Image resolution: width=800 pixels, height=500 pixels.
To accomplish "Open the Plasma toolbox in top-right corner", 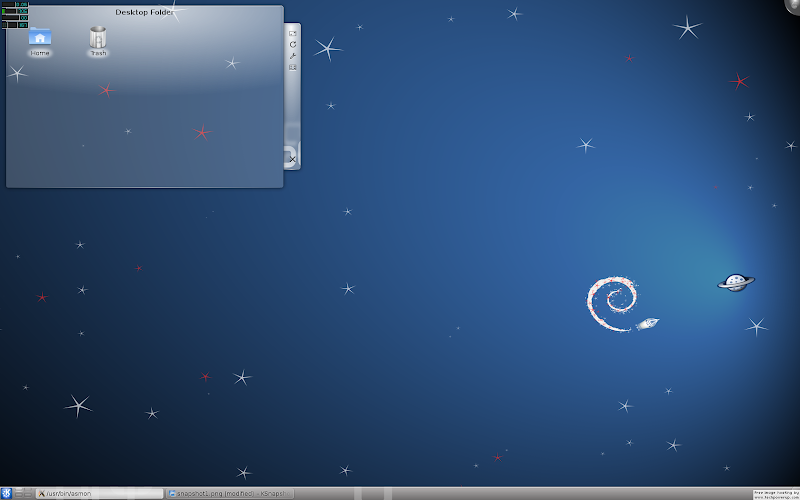I will 792,5.
